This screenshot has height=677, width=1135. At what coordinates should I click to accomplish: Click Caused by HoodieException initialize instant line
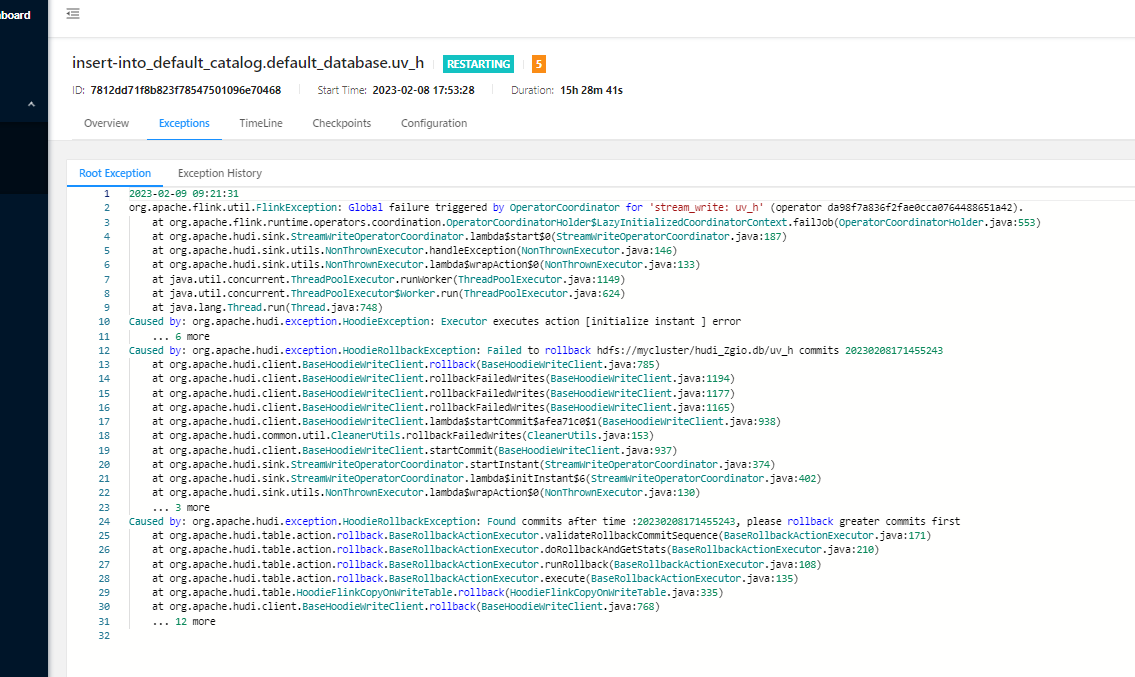(435, 321)
